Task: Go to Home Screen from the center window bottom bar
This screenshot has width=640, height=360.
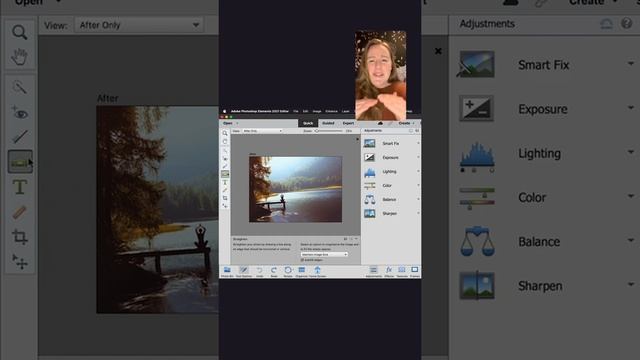Action: [x=317, y=271]
